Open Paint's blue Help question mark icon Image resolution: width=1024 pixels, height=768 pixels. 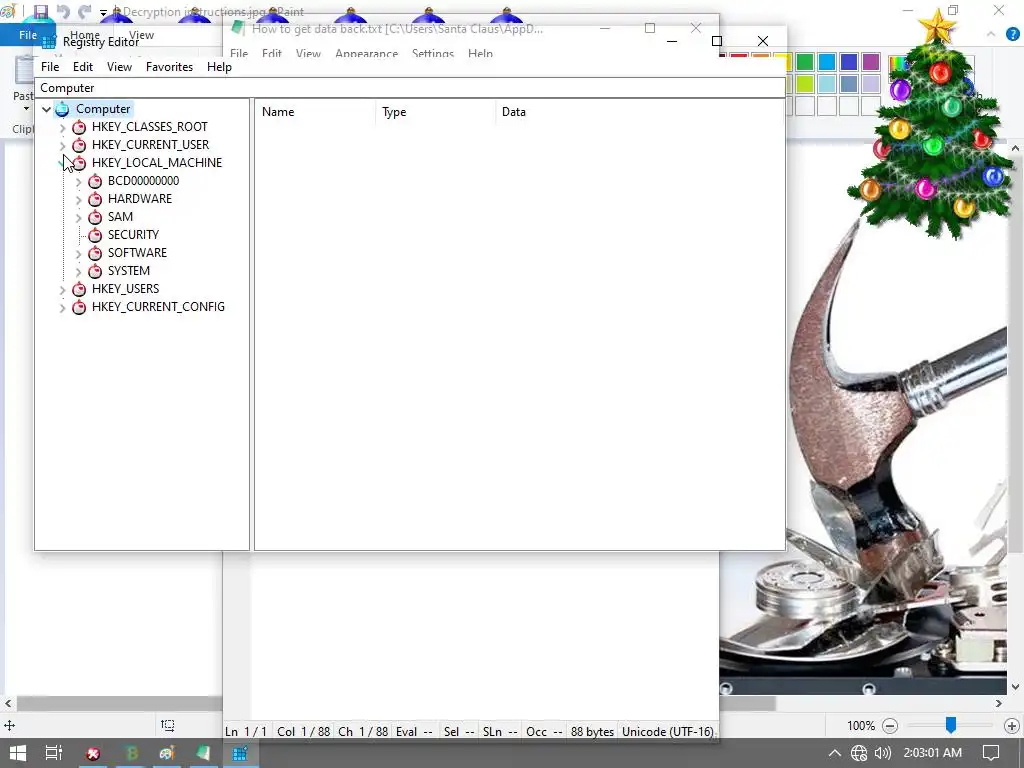pos(1012,35)
